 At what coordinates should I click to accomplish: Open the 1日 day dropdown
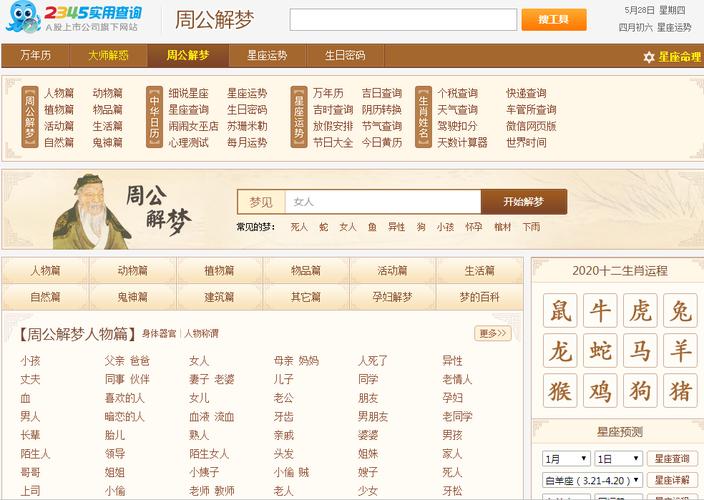618,459
